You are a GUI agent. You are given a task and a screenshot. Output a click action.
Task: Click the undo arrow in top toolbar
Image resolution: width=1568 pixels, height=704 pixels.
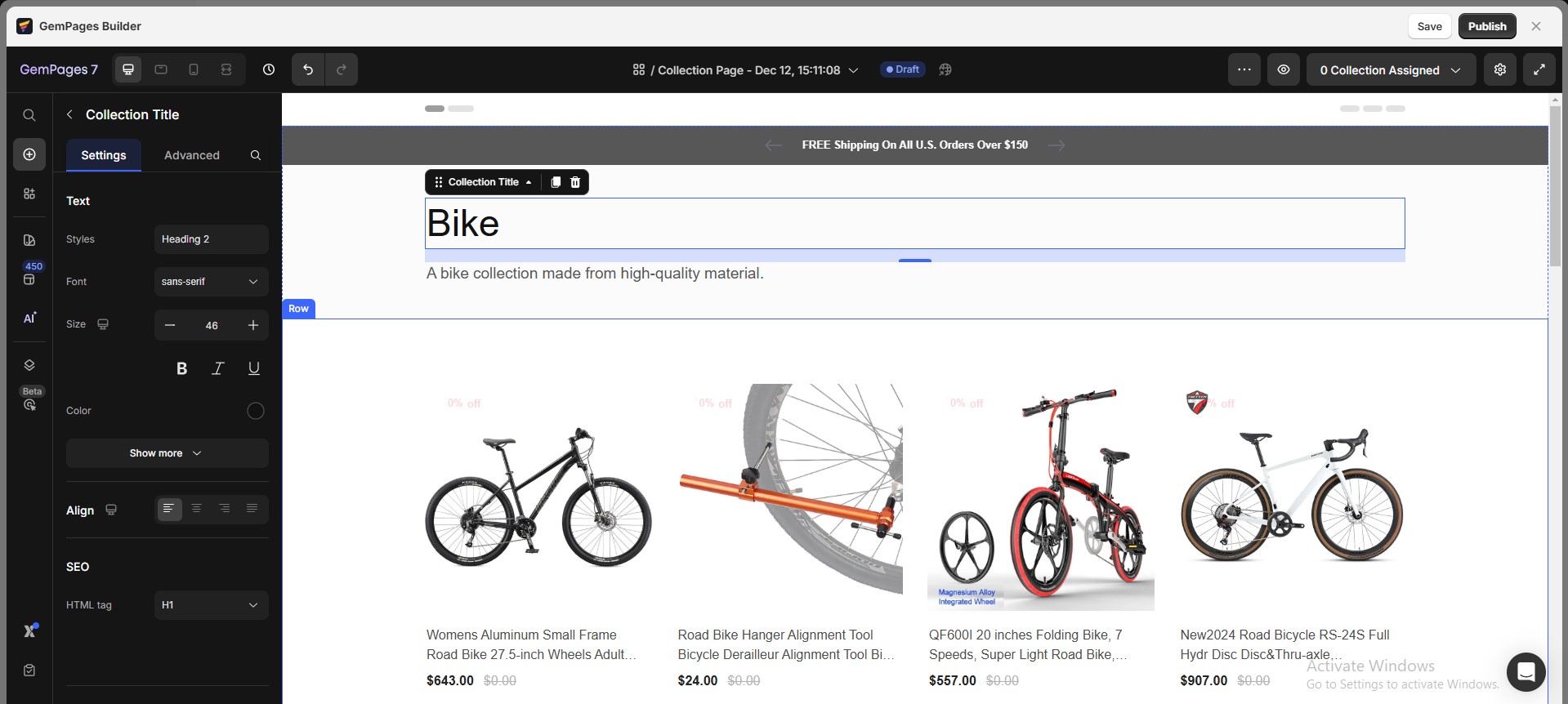[x=308, y=69]
